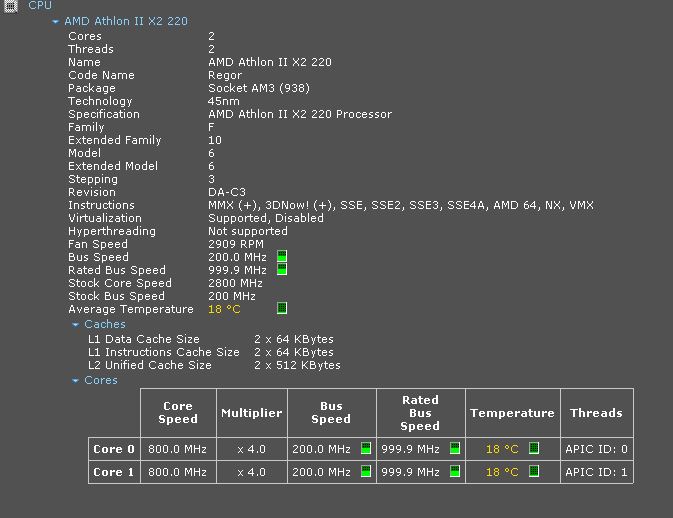Click the Stepping label

(93, 179)
